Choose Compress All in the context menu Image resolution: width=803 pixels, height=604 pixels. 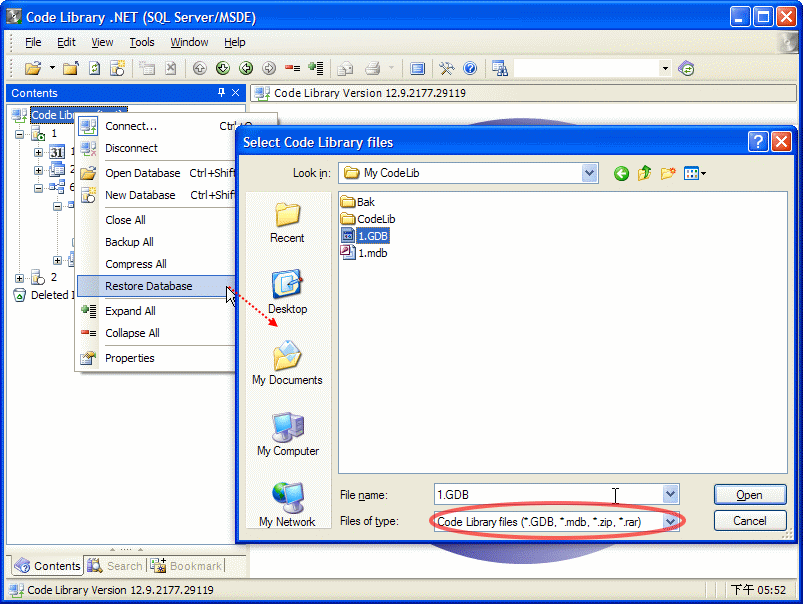[156, 264]
